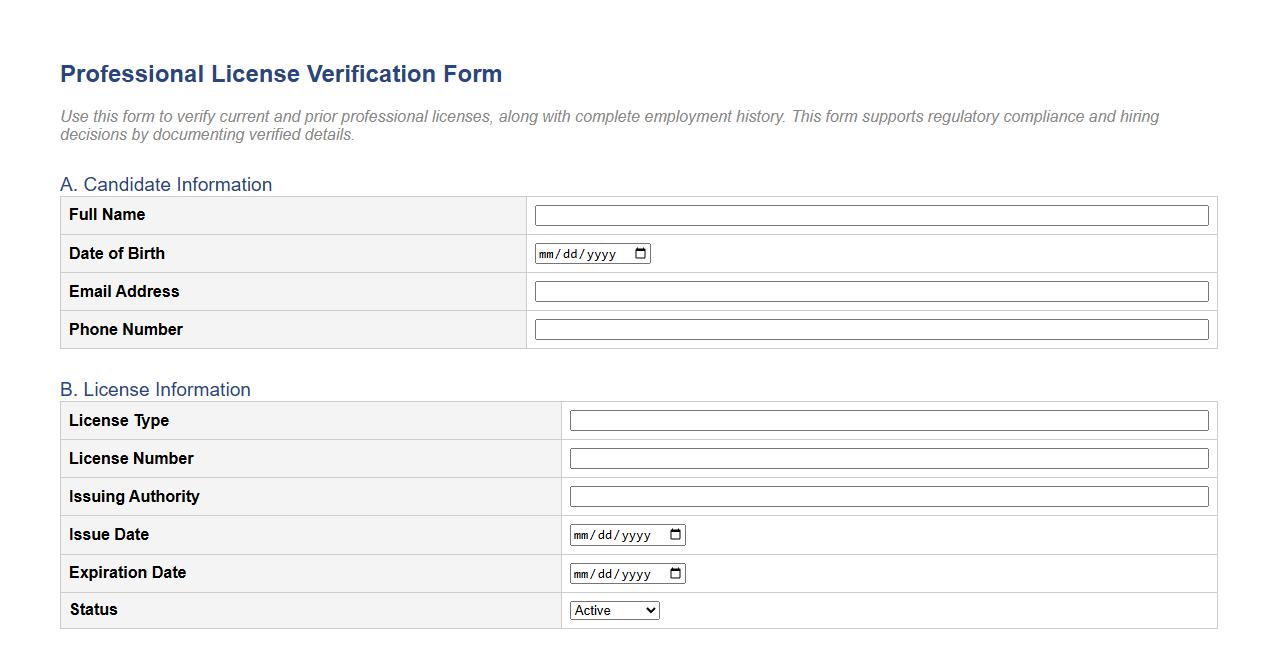Select the year segment of Expiration Date
This screenshot has width=1278, height=650.
click(636, 573)
